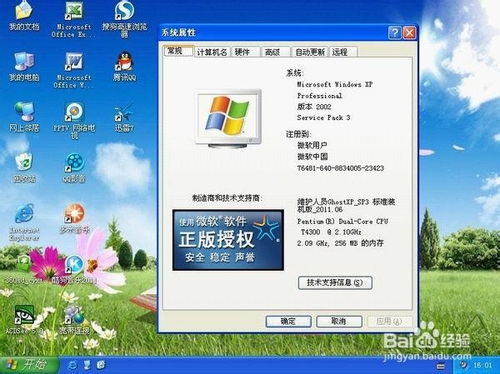Switch to the 高级 tab
This screenshot has width=500, height=374.
(272, 52)
